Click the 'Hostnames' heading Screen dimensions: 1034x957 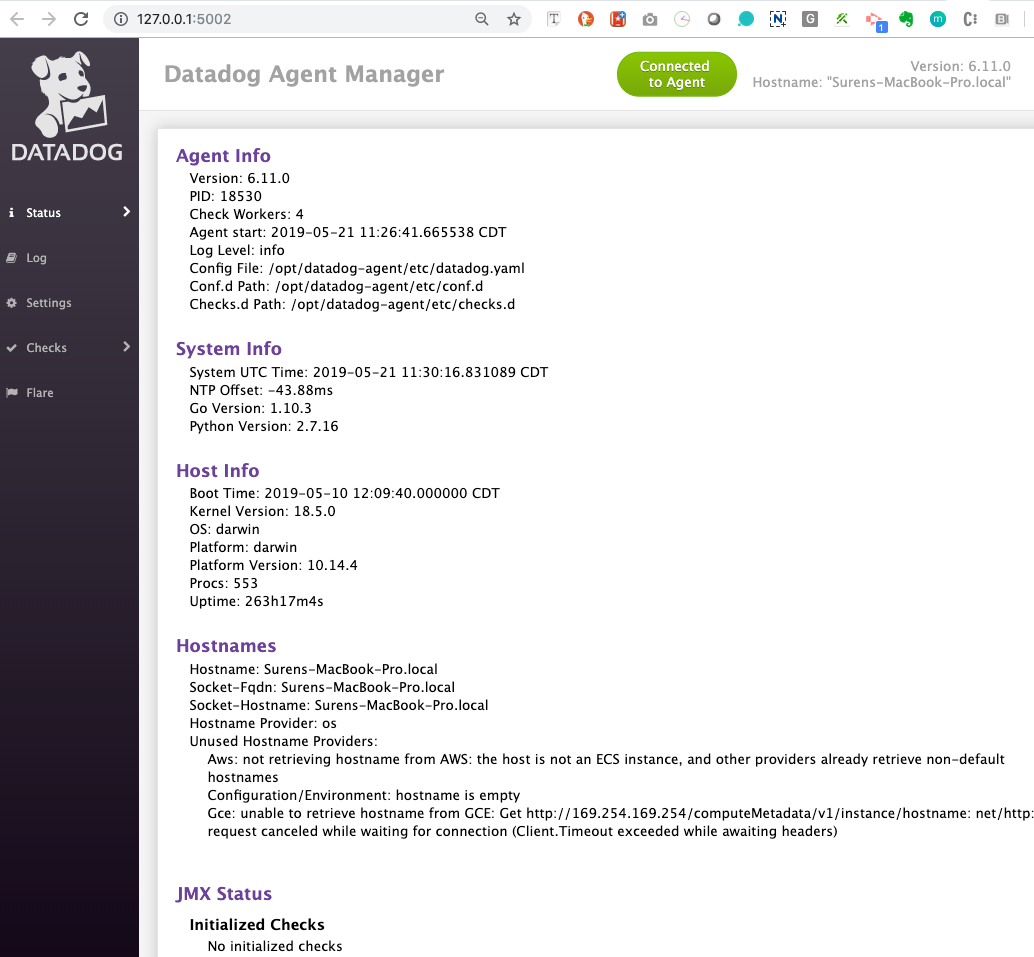pyautogui.click(x=226, y=646)
